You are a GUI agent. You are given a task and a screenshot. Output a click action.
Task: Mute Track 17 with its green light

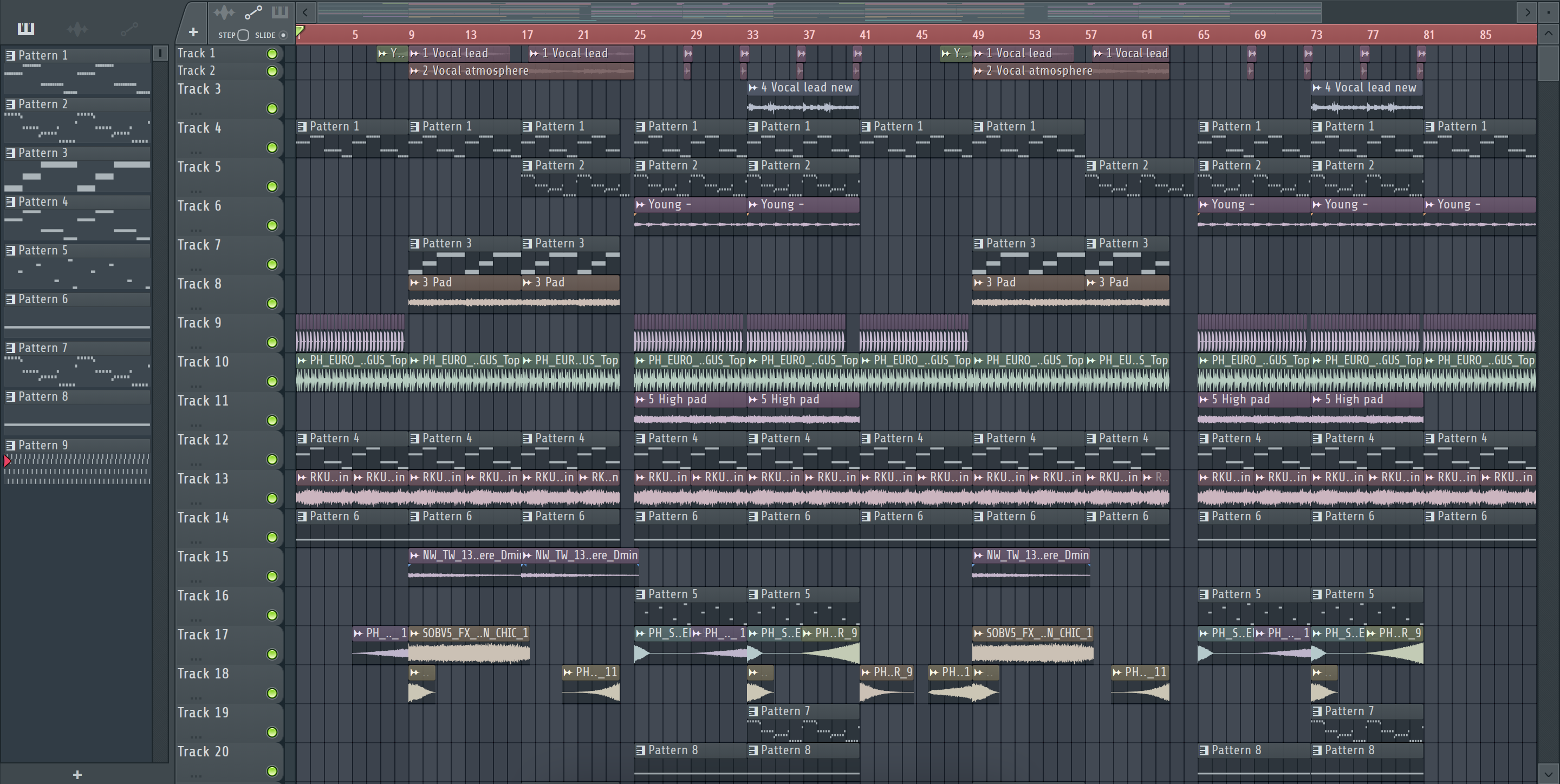click(272, 654)
